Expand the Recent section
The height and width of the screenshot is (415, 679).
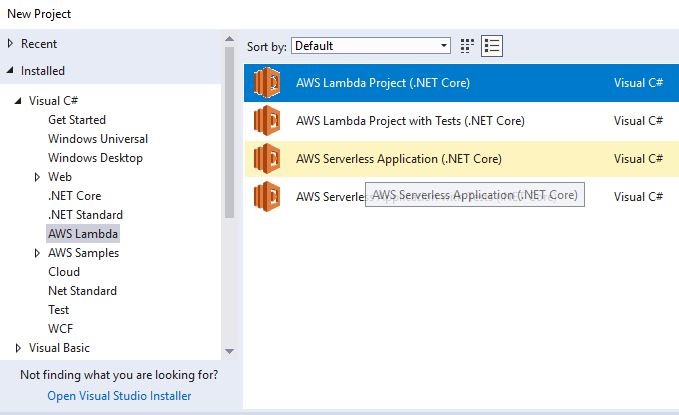(10, 43)
